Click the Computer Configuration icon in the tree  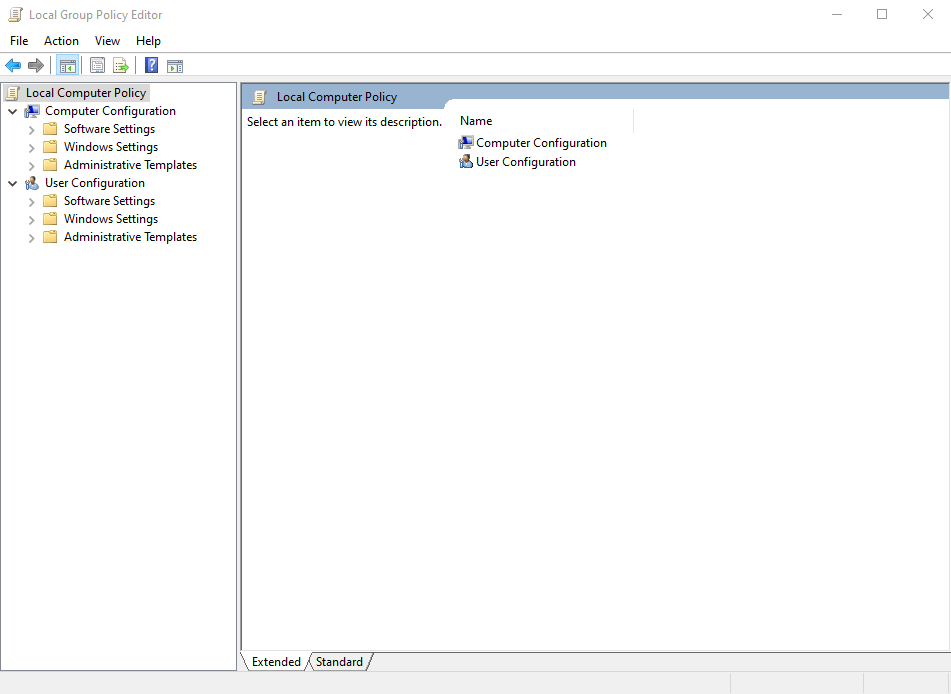coord(32,111)
